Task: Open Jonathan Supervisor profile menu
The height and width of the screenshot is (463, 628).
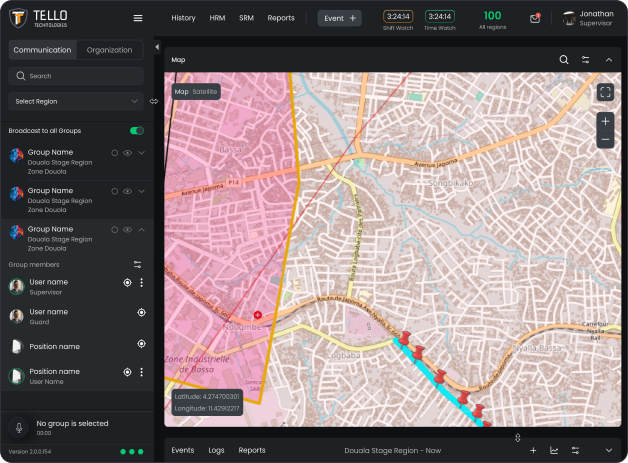Action: 588,18
